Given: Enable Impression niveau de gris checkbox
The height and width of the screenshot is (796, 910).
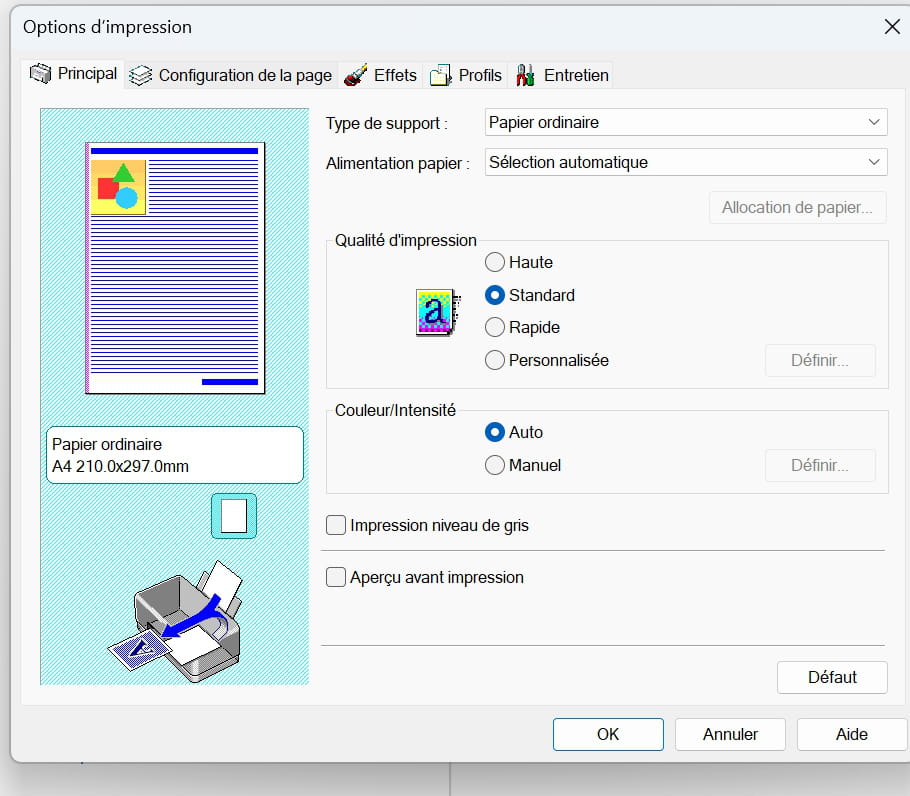Looking at the screenshot, I should [336, 525].
